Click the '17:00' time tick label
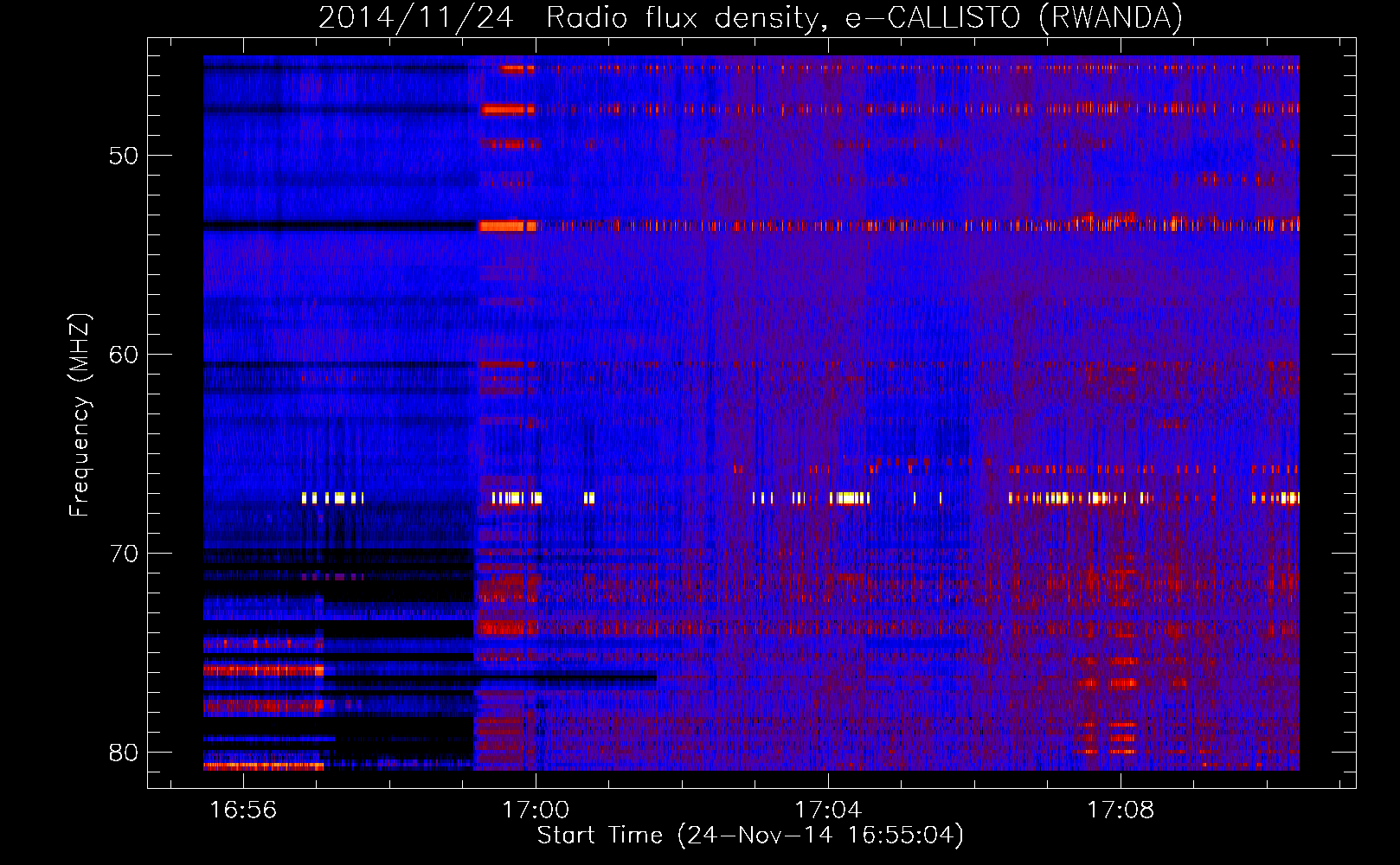Viewport: 1400px width, 865px height. coord(536,811)
